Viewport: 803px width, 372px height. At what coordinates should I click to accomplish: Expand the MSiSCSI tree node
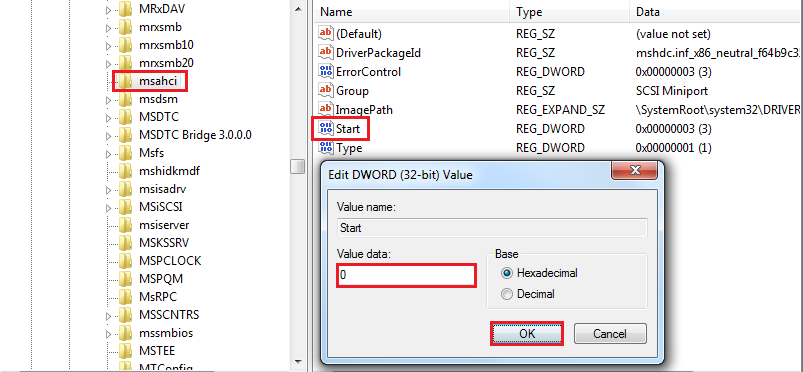click(108, 208)
